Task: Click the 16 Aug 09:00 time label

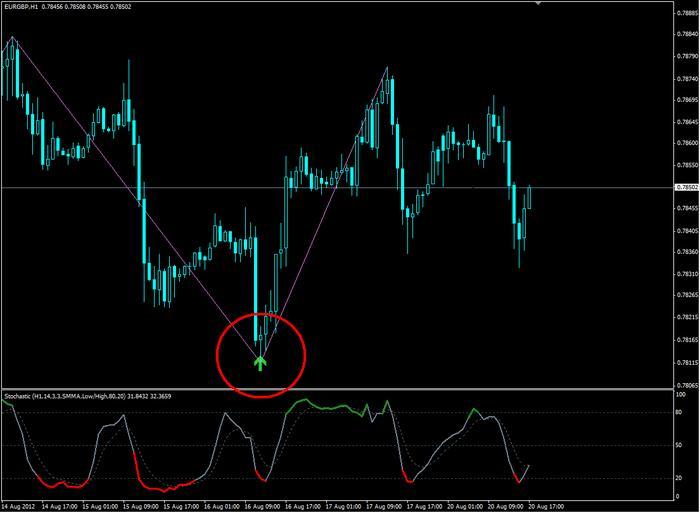Action: tap(262, 507)
